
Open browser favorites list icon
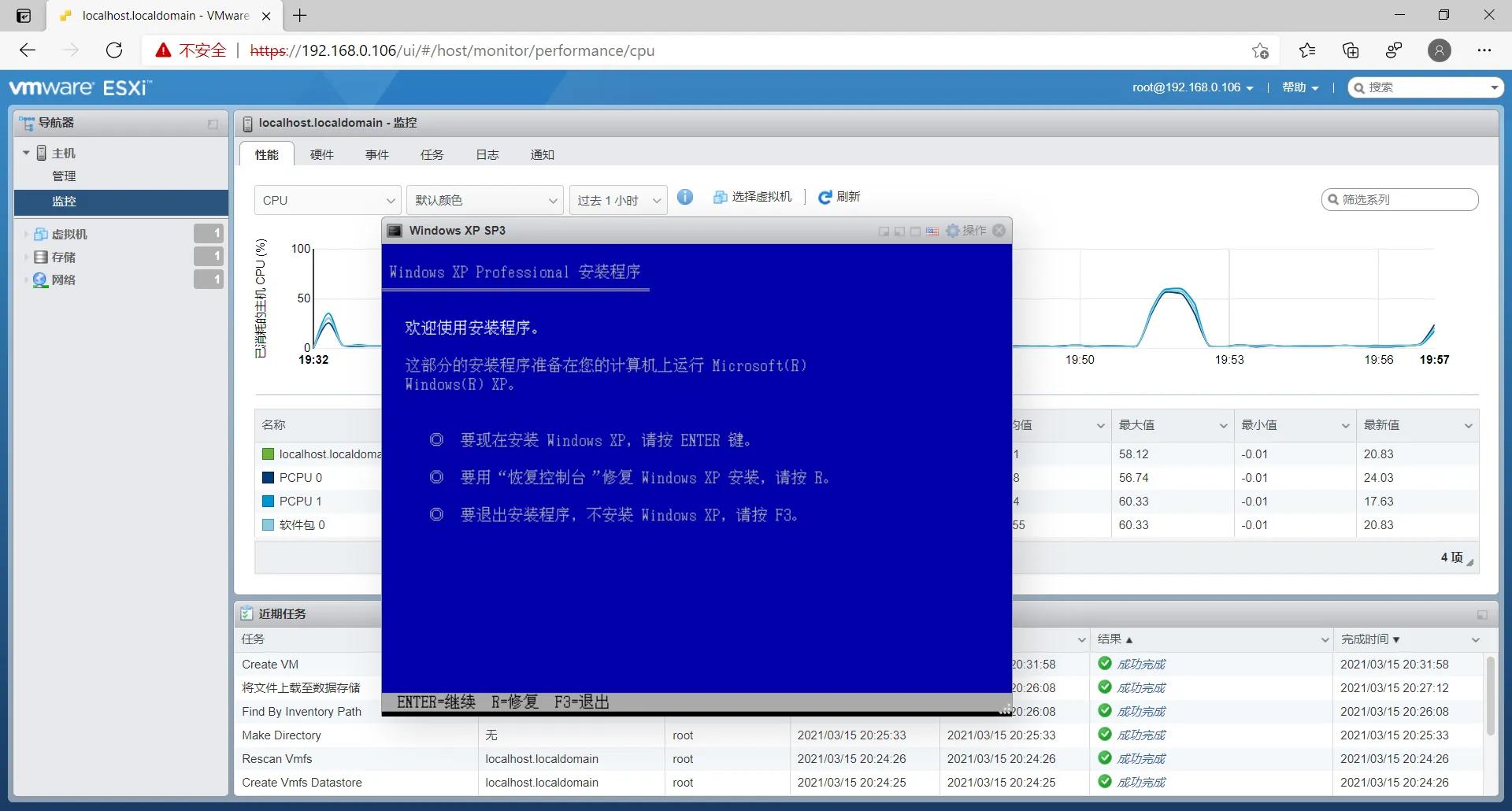point(1307,50)
